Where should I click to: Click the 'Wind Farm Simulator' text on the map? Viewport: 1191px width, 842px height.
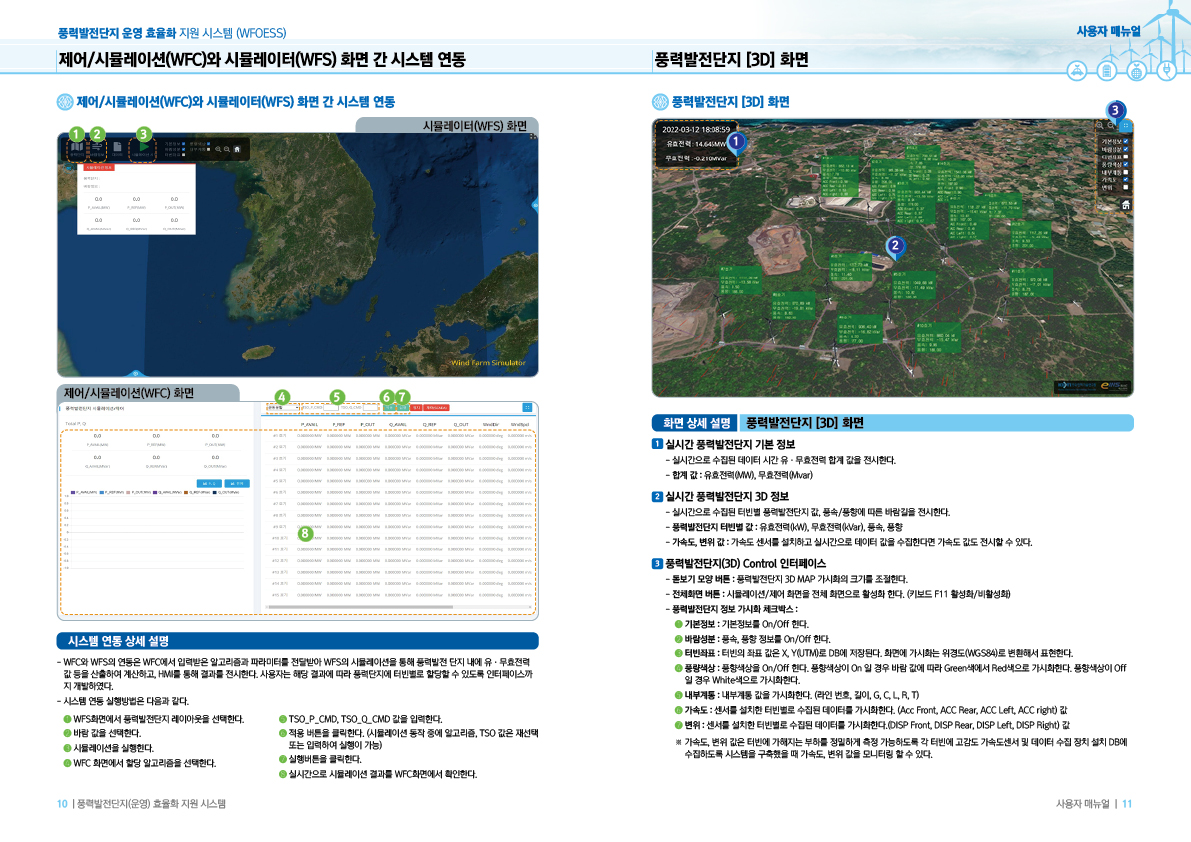click(488, 363)
